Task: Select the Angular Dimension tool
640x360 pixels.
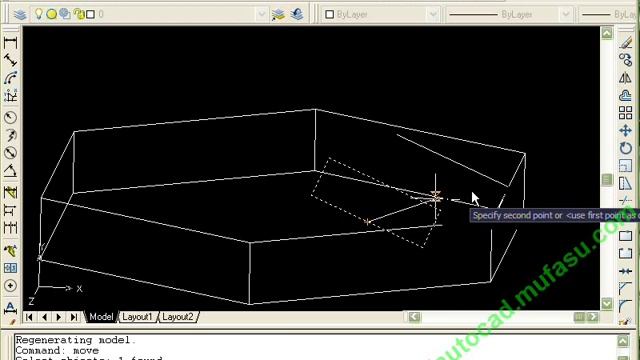Action: [x=11, y=171]
